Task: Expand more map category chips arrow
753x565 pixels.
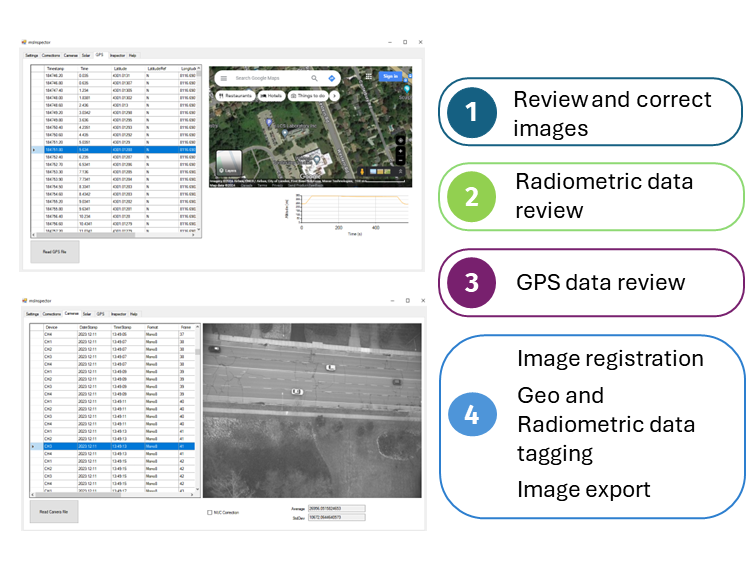Action: click(x=334, y=96)
